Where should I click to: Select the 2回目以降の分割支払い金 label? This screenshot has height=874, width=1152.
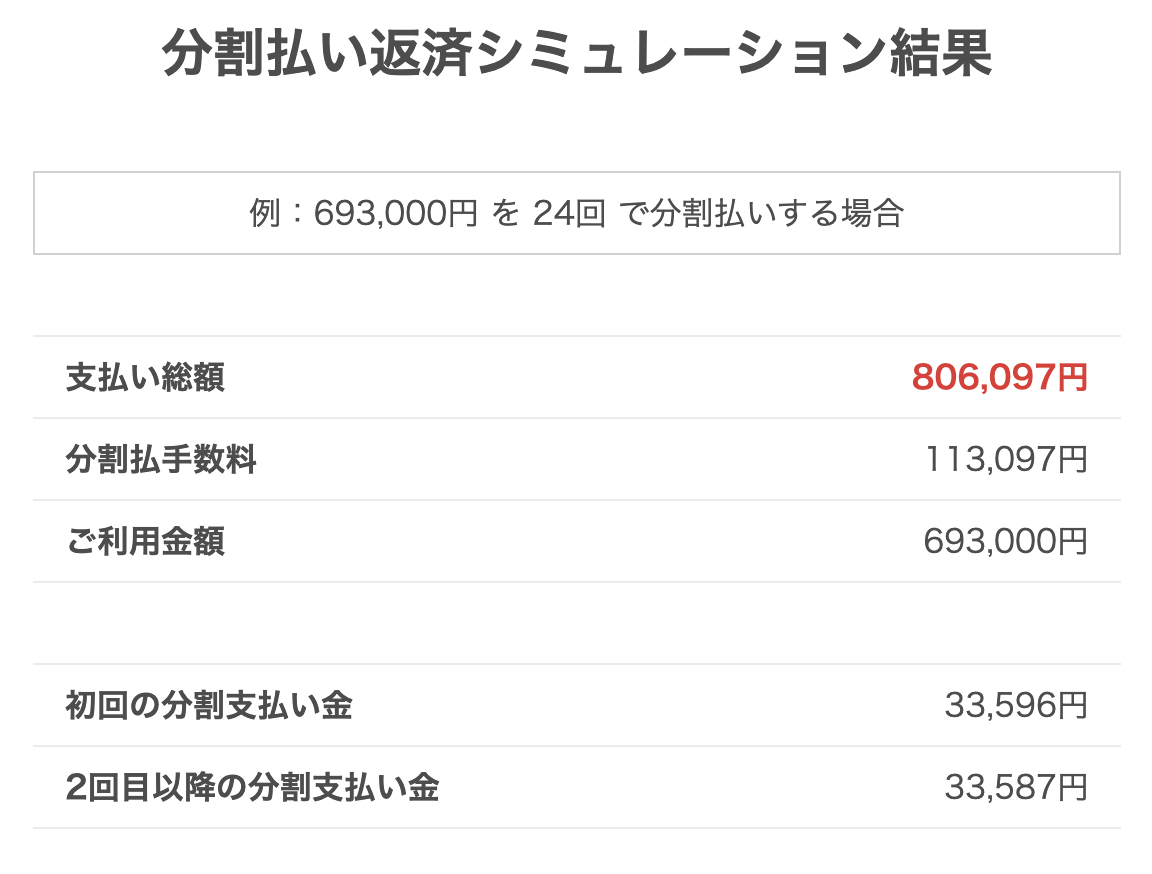click(x=253, y=787)
